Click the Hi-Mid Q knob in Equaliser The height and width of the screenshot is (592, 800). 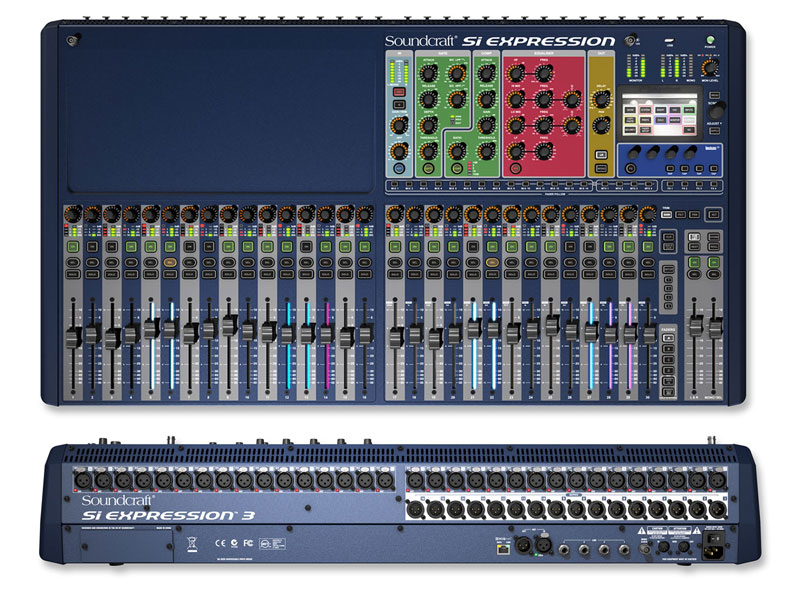point(572,98)
